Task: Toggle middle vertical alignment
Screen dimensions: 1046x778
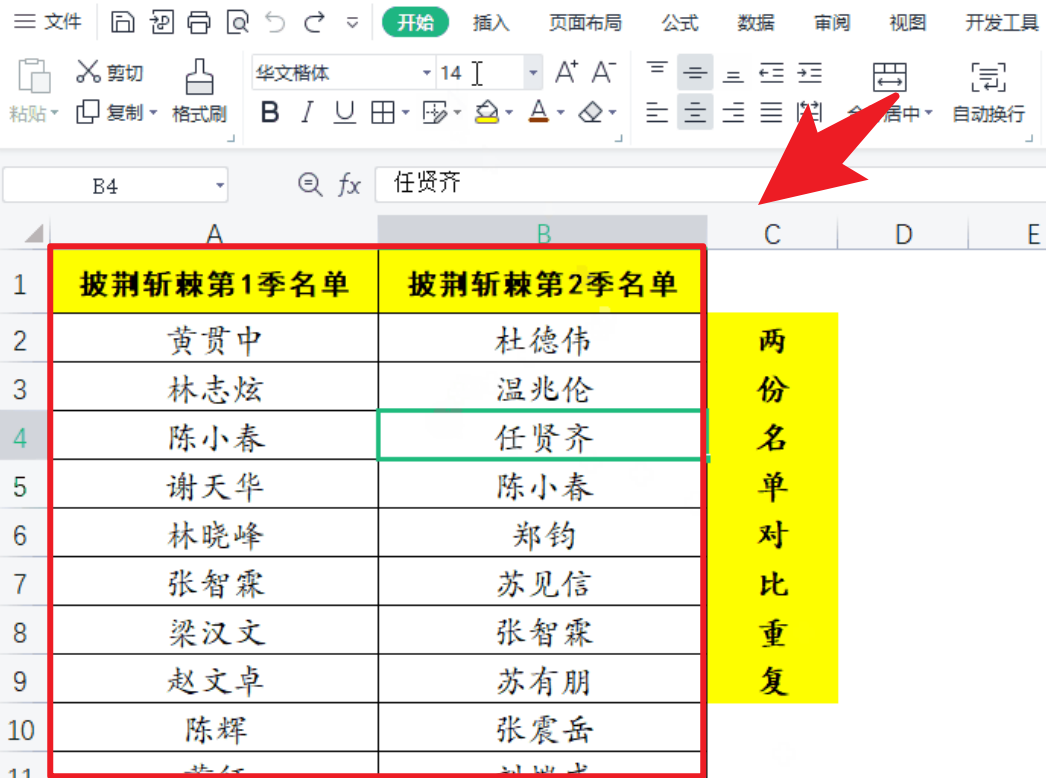Action: pos(695,71)
